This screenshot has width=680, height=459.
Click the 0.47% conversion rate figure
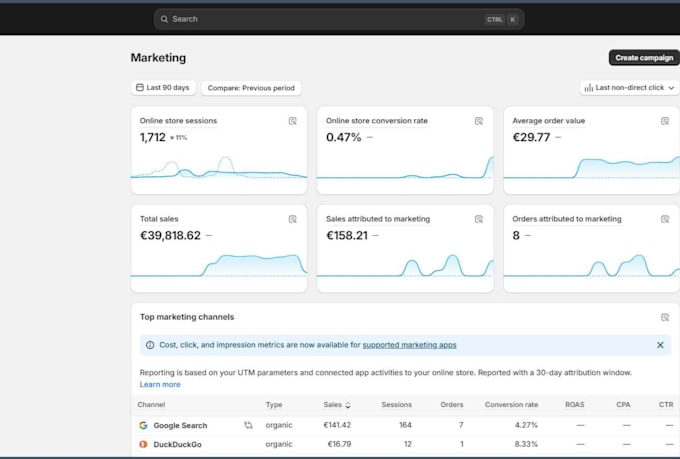click(x=343, y=137)
